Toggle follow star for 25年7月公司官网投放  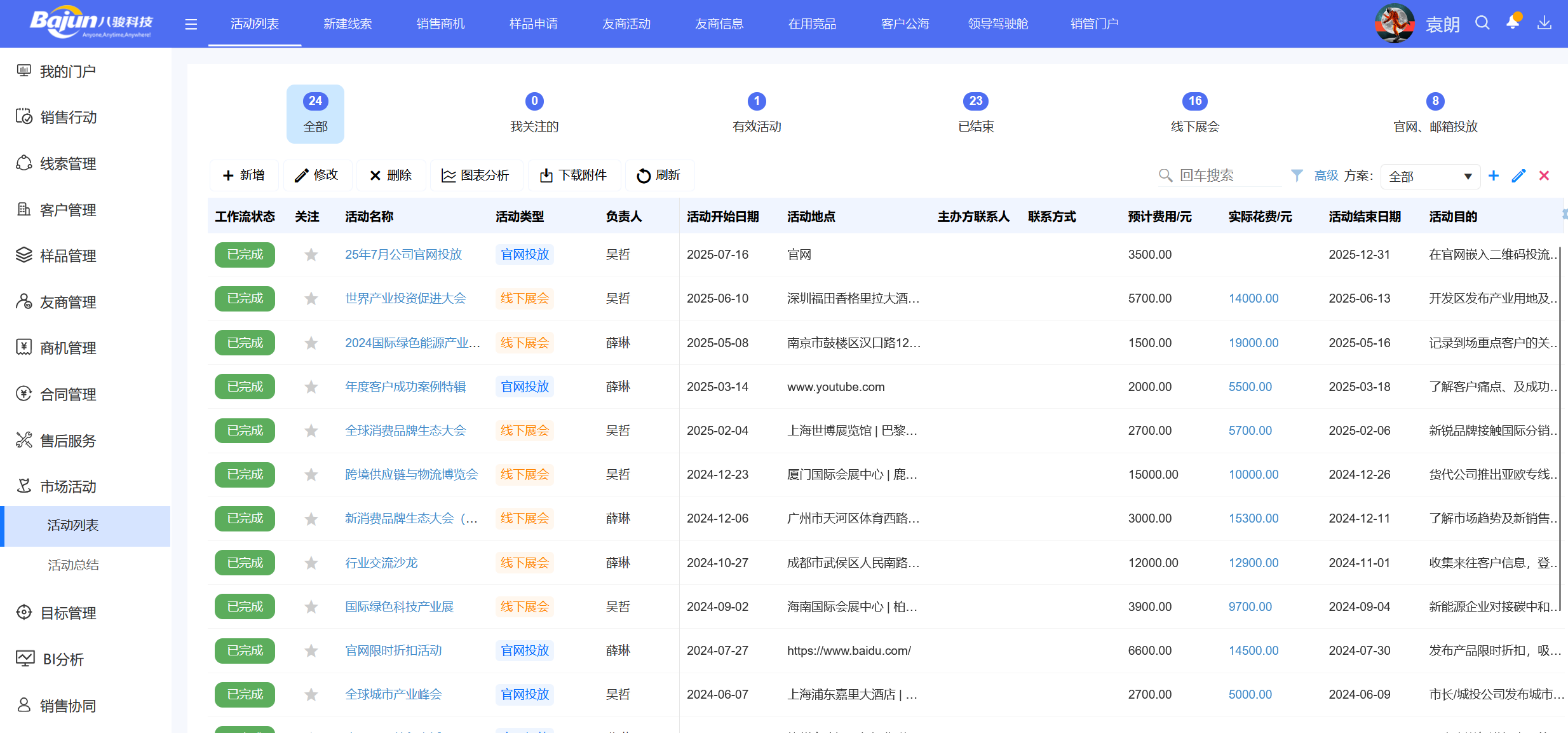pyautogui.click(x=311, y=255)
